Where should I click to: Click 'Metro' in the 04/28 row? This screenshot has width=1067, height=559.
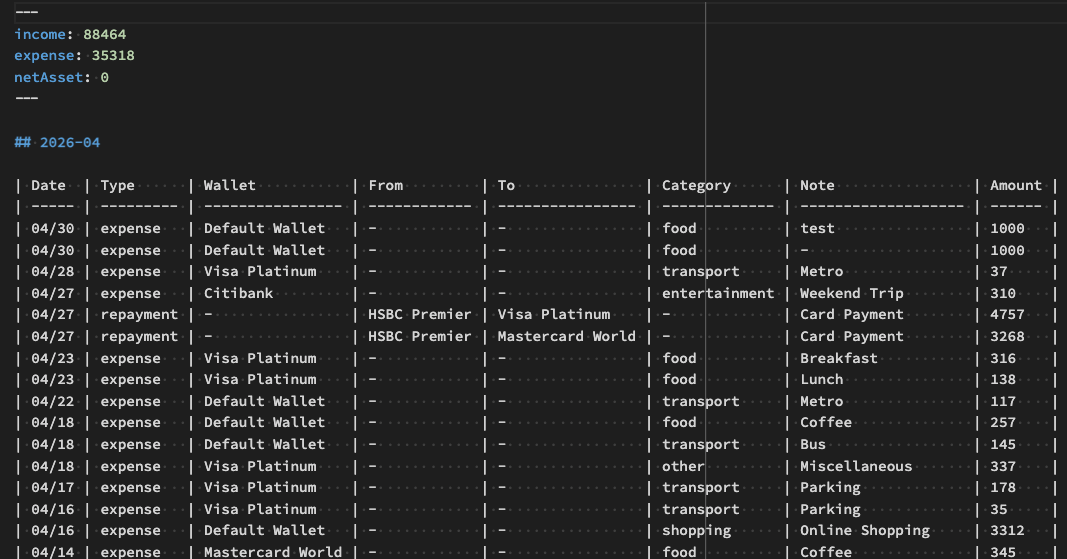coord(822,271)
